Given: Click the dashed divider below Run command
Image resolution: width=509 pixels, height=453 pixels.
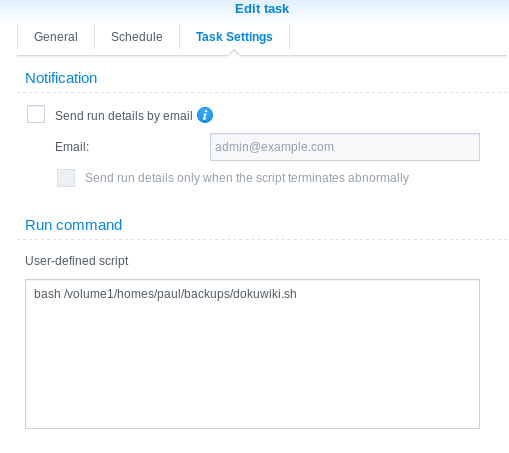Looking at the screenshot, I should point(262,239).
